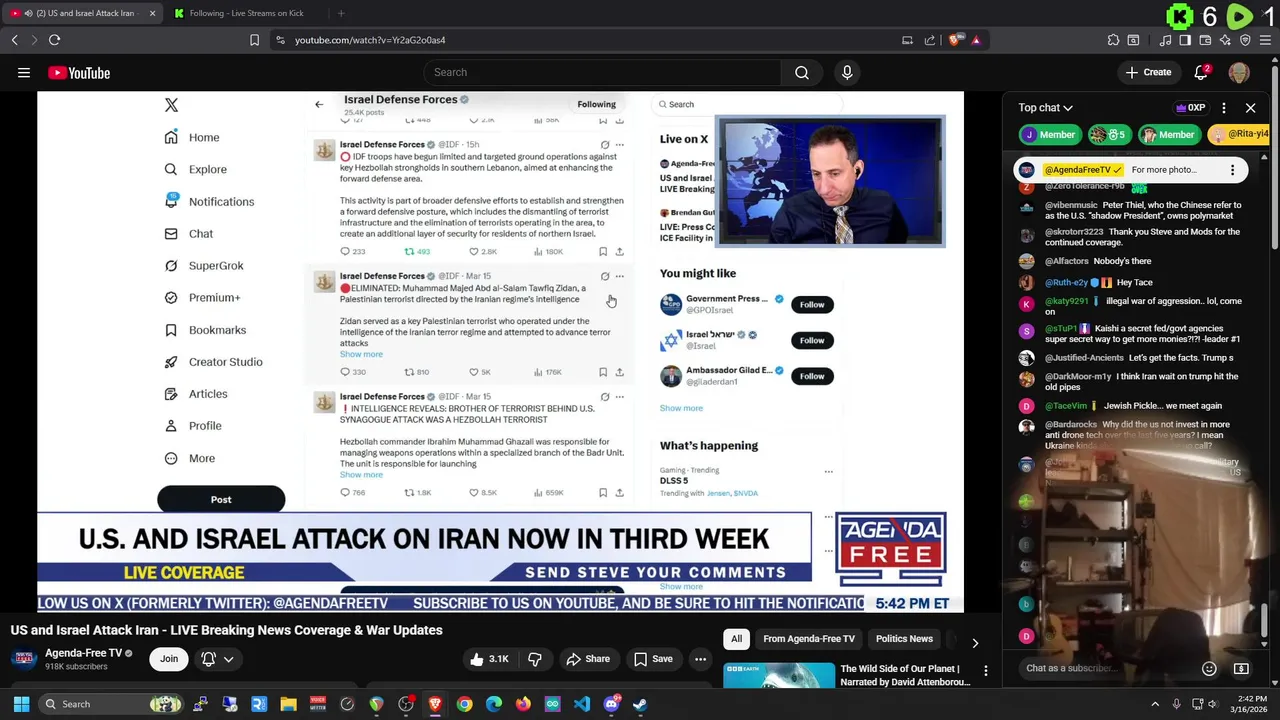Open a new browser tab

coord(341,13)
